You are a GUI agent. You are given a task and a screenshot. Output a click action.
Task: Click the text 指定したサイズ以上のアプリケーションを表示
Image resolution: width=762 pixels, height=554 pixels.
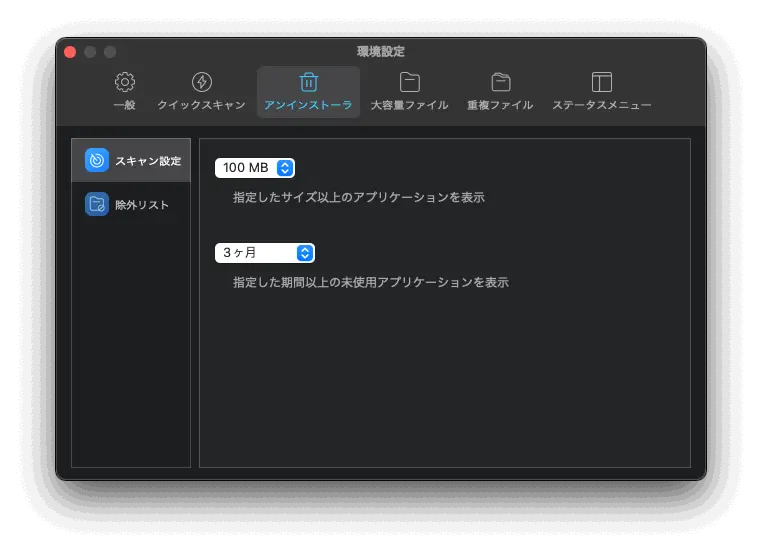[359, 197]
